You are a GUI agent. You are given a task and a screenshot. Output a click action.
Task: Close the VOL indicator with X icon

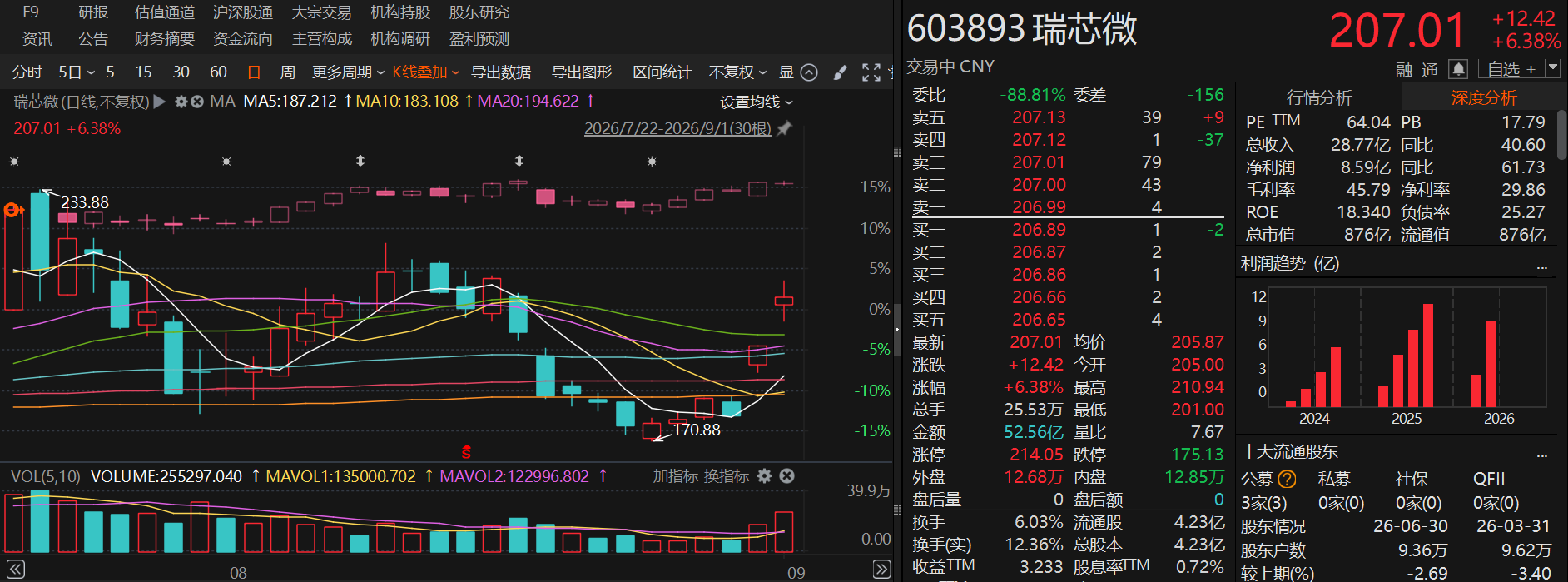point(786,475)
